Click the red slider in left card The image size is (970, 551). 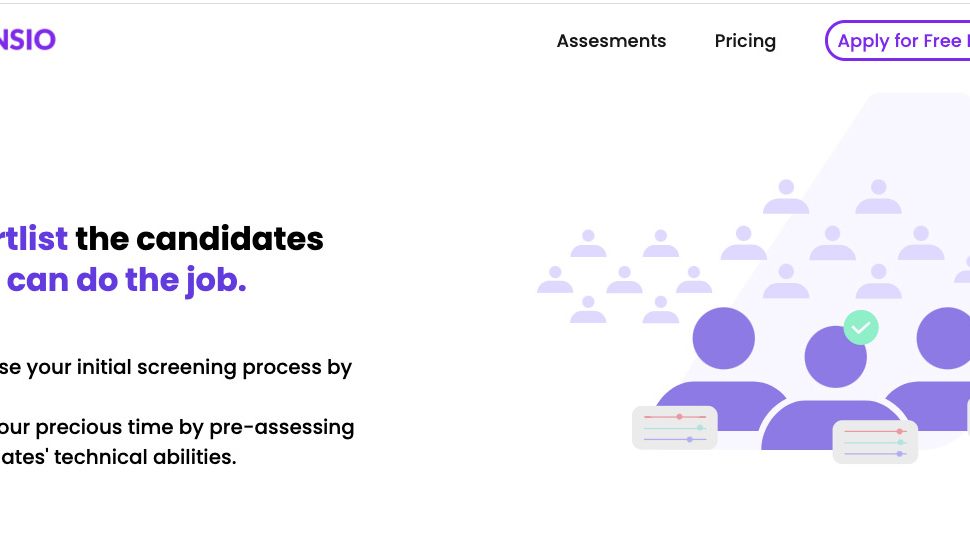click(x=674, y=417)
